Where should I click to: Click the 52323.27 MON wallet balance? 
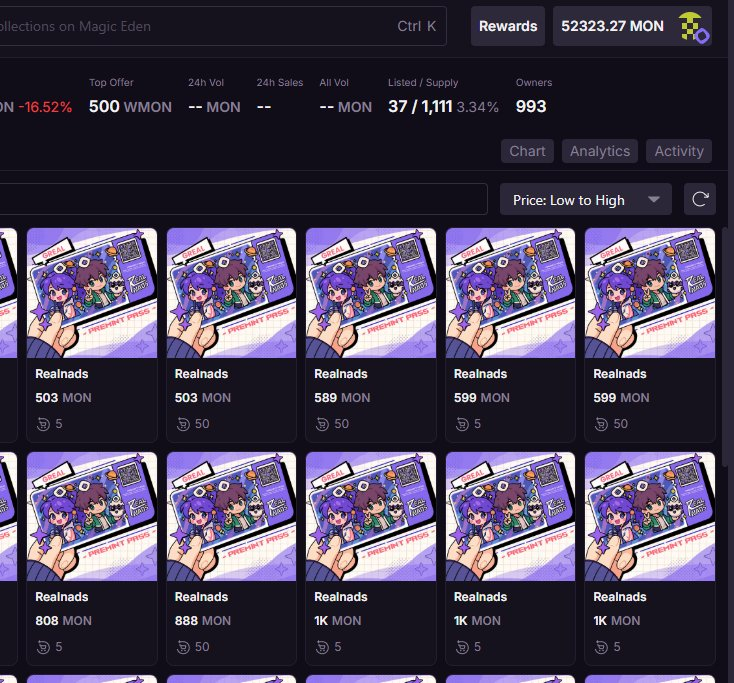point(612,26)
